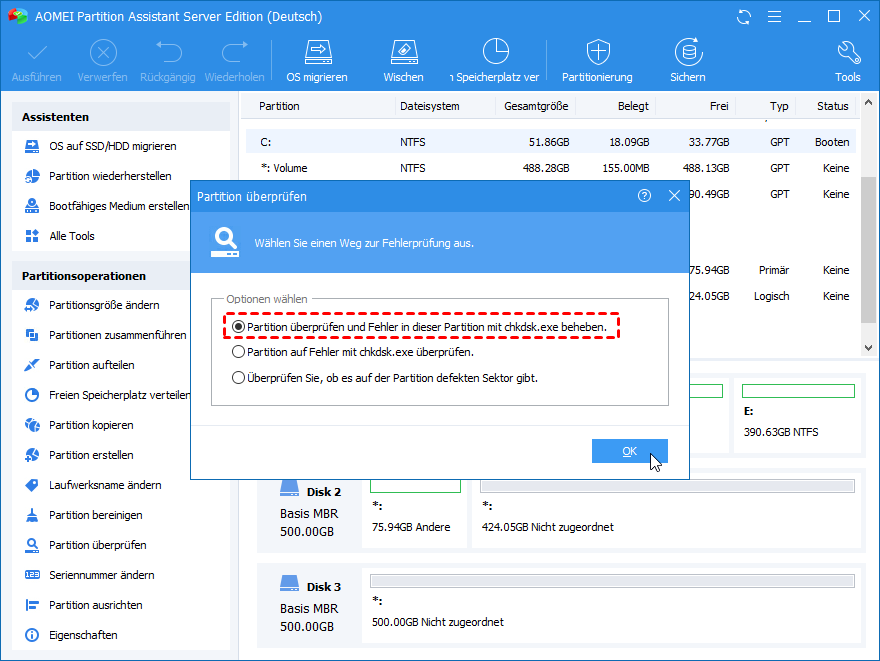Screen dimensions: 880x661
Task: Select radio: check for defekten Sektor
Action: click(239, 378)
